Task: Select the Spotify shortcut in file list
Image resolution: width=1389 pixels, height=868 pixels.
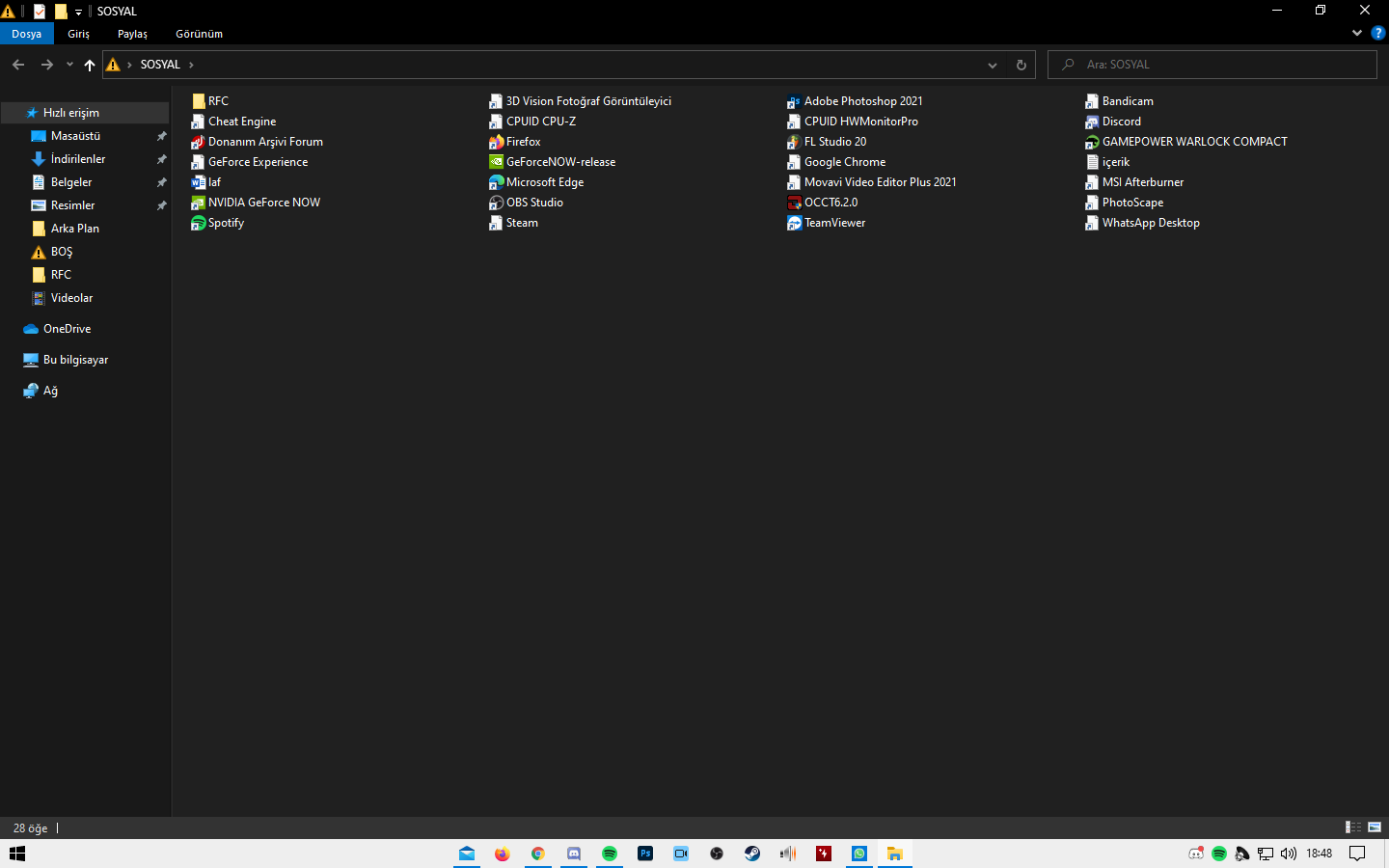Action: point(218,223)
